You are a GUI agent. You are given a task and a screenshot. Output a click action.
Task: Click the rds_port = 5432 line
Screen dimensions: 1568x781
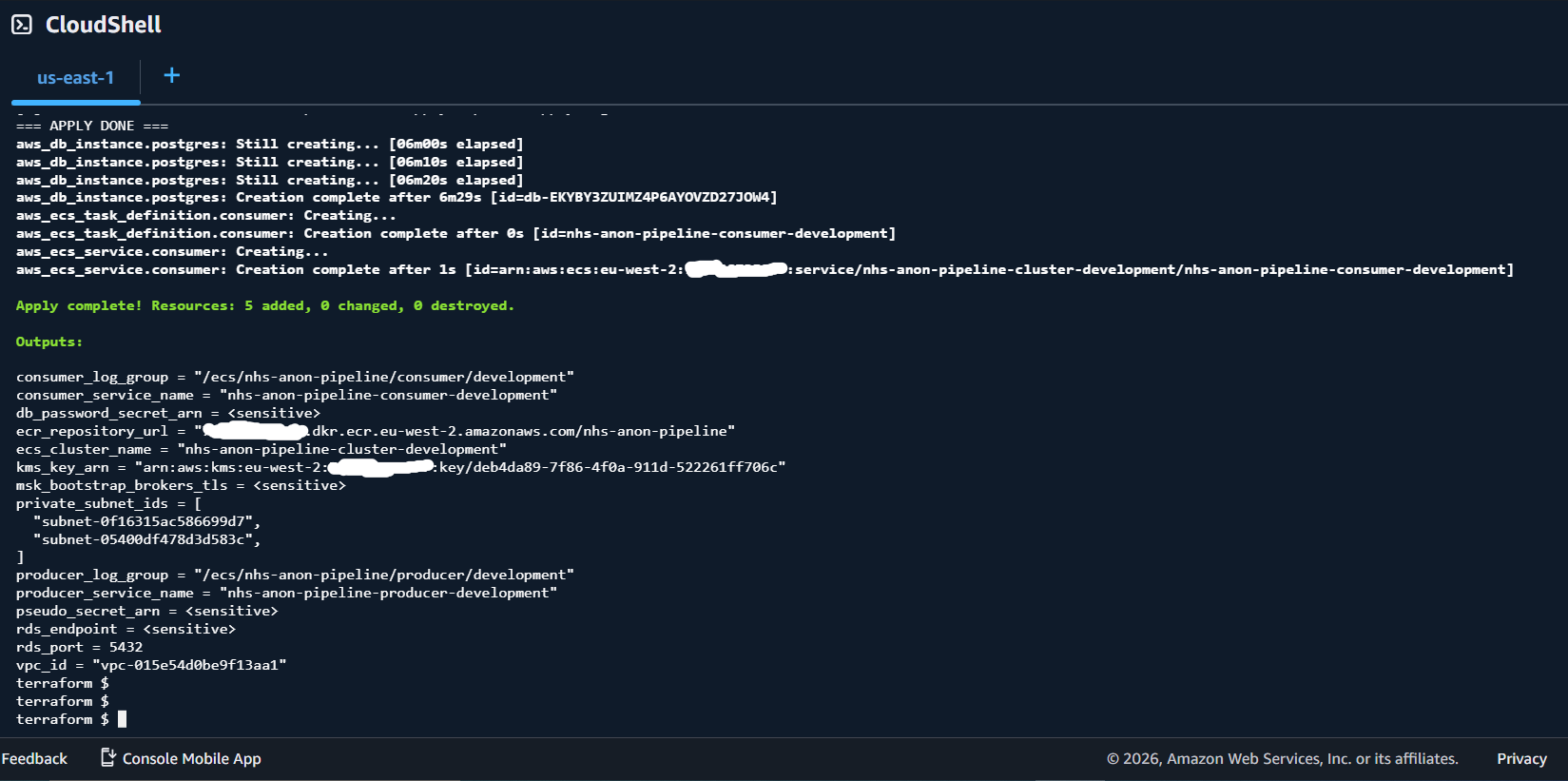coord(79,647)
